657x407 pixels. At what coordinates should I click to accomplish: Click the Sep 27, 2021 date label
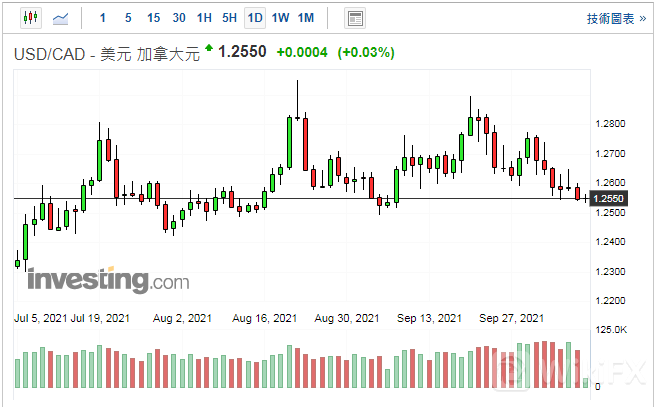click(x=511, y=319)
